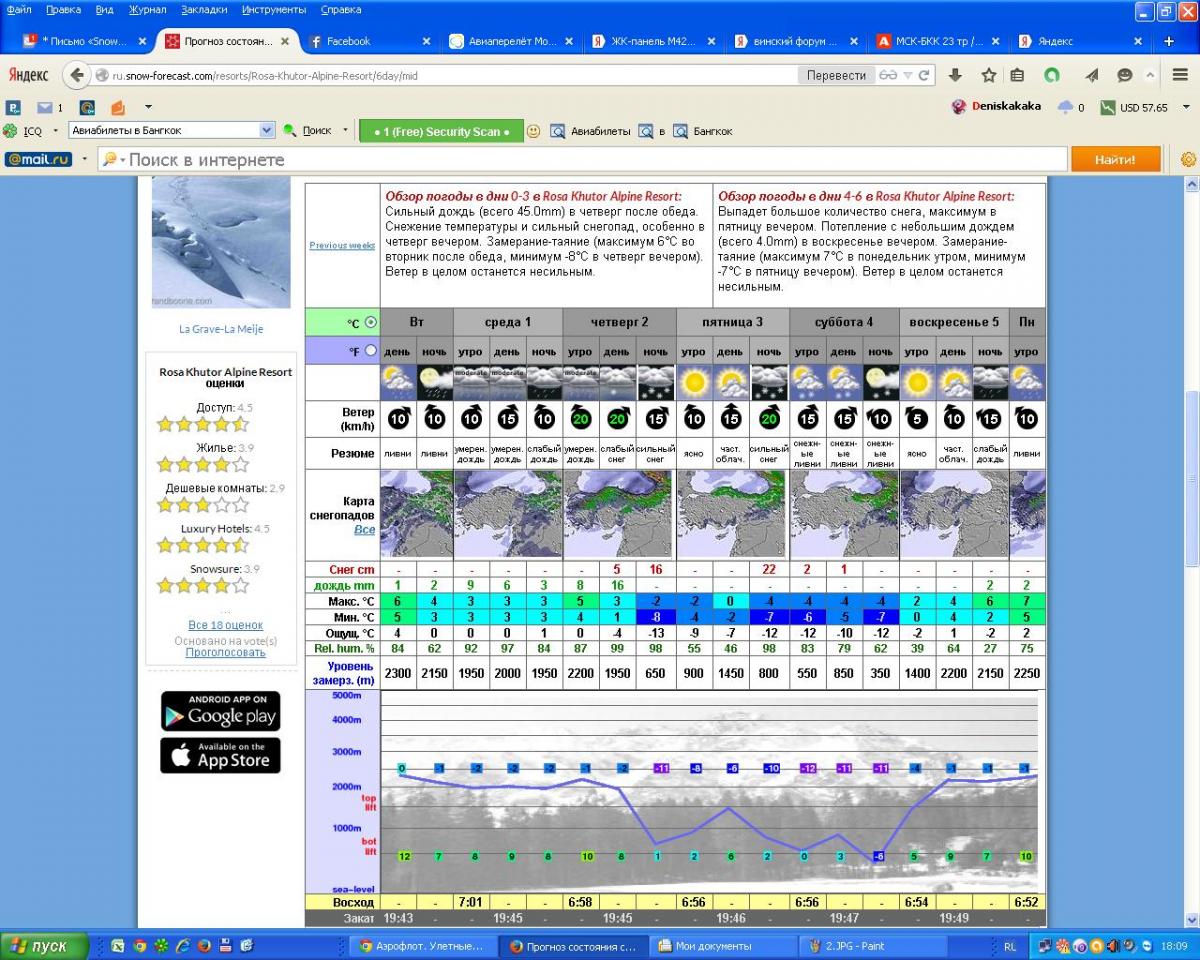Click the Deniskakaka user profile button
The width and height of the screenshot is (1200, 960).
coord(995,106)
